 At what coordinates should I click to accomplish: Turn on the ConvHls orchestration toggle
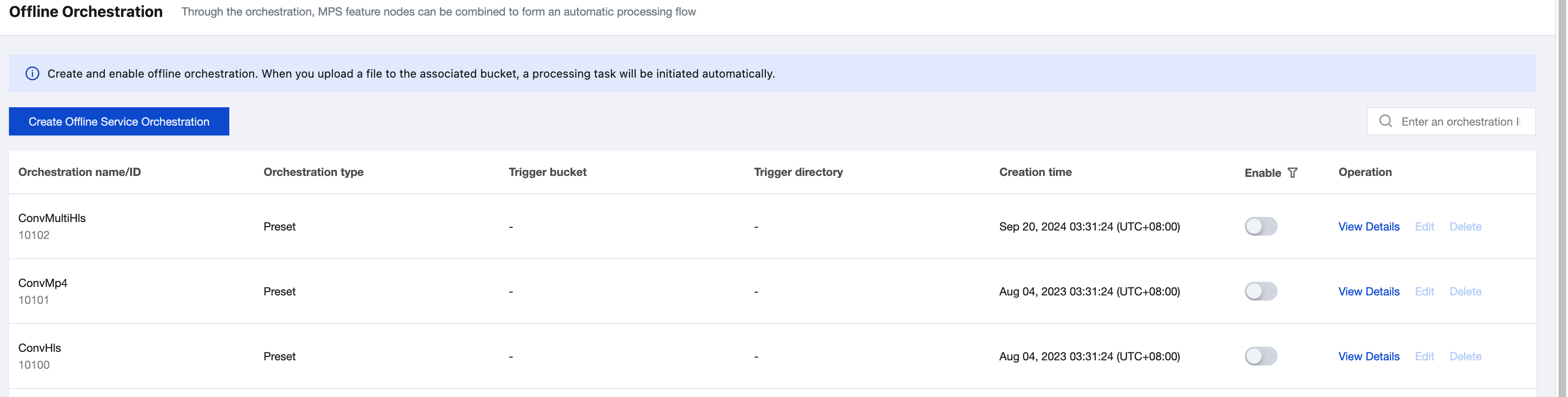[1260, 356]
